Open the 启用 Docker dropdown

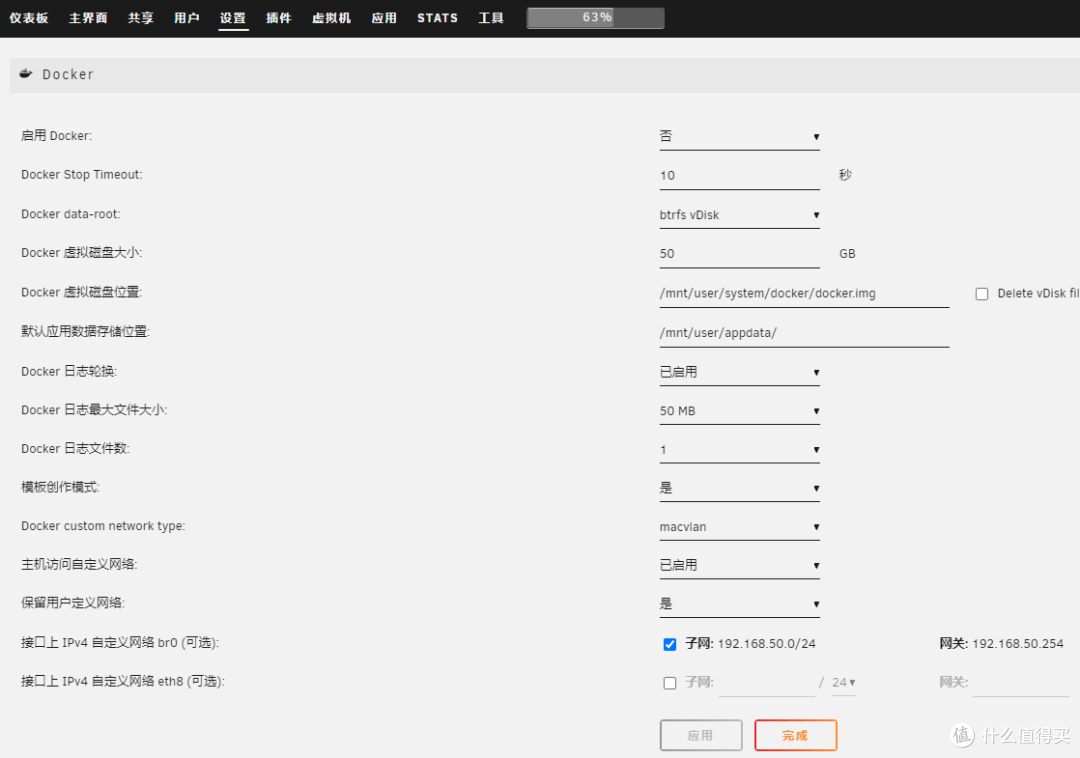pyautogui.click(x=739, y=136)
